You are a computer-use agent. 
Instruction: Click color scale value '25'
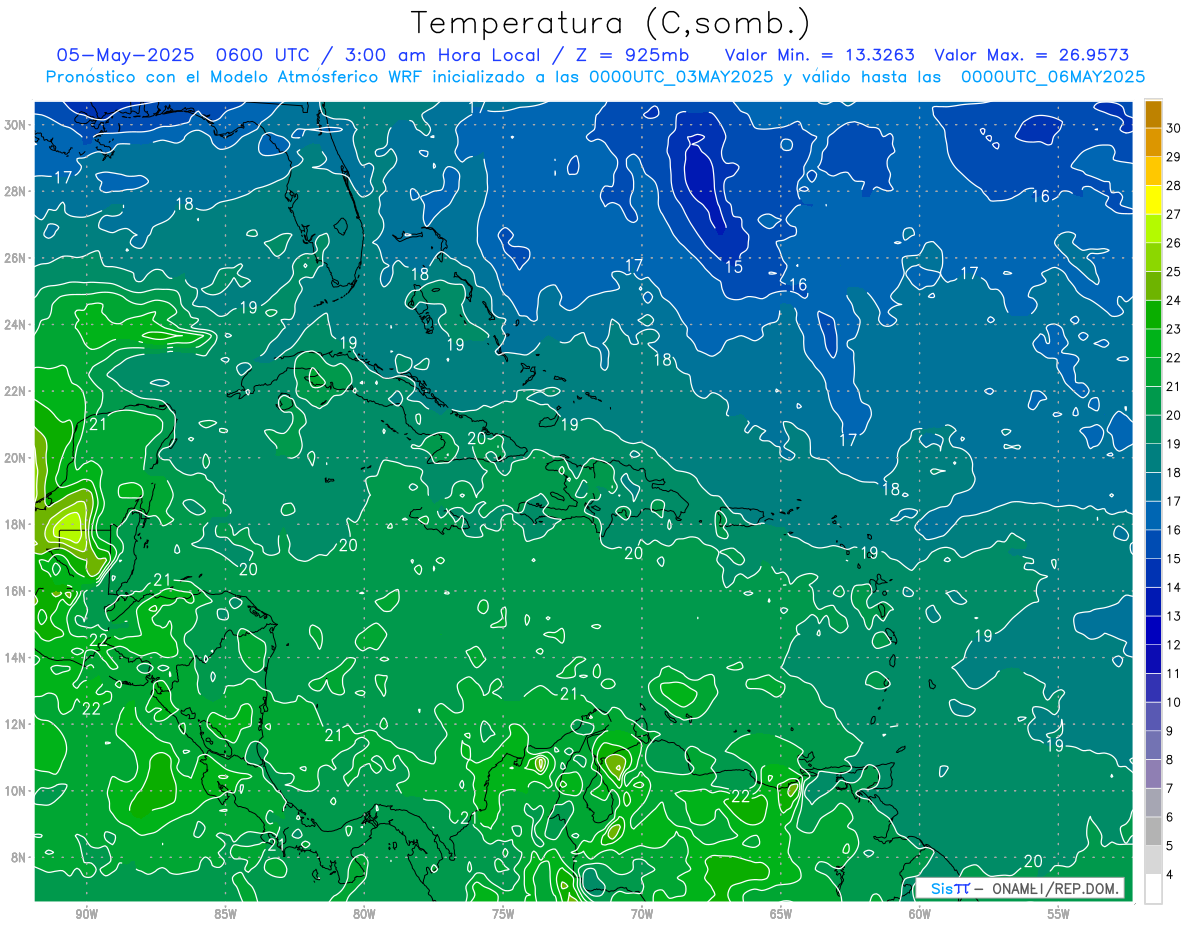(1174, 271)
